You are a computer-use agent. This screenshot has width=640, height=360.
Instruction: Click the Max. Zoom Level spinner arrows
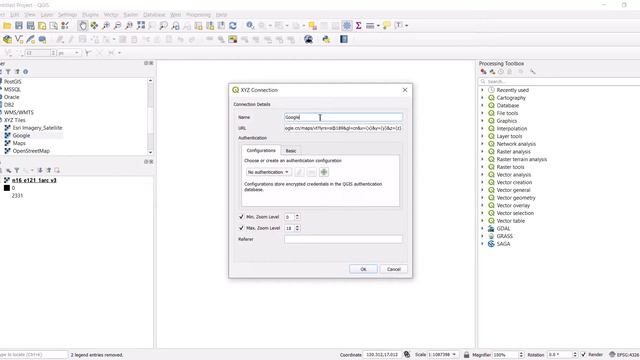pos(297,228)
